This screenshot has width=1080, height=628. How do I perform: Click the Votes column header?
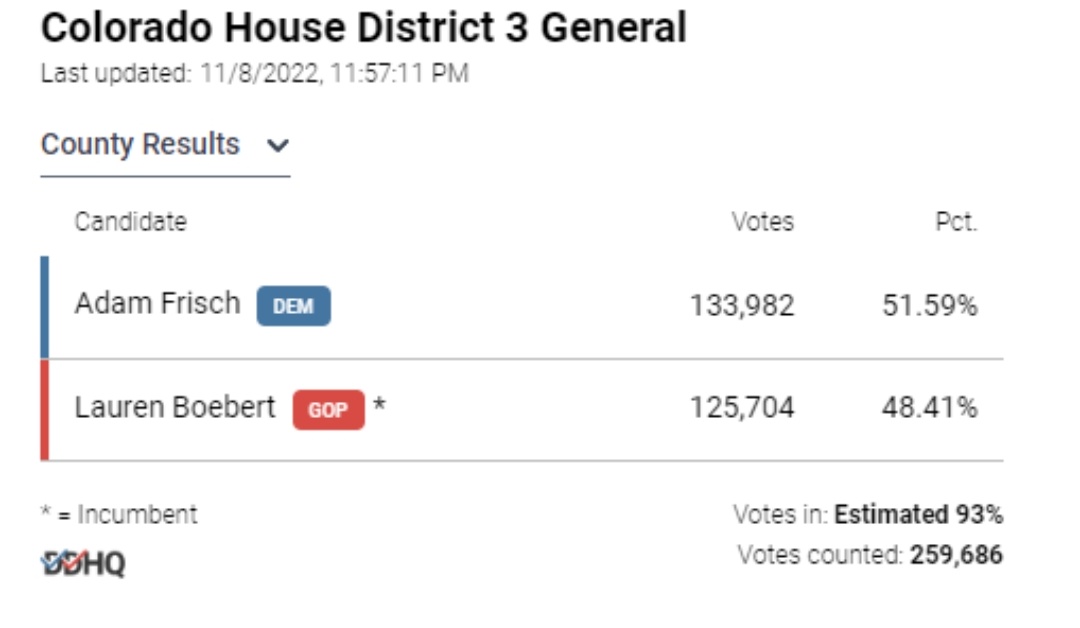[762, 222]
